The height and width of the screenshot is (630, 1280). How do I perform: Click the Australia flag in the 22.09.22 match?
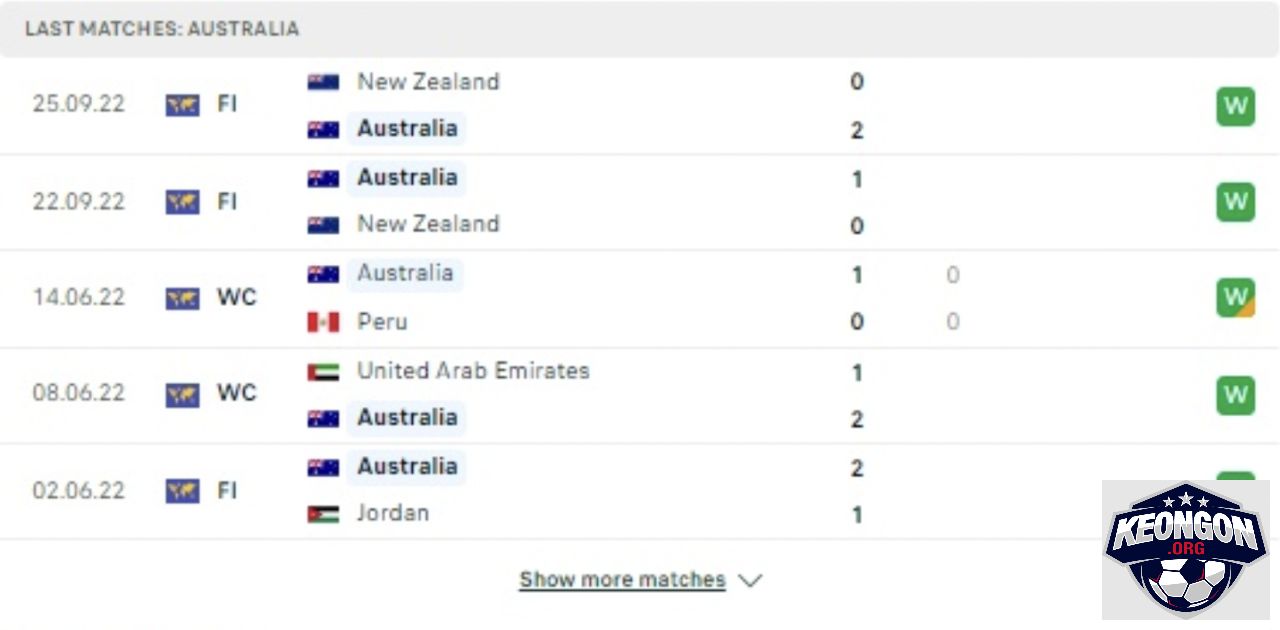click(323, 178)
